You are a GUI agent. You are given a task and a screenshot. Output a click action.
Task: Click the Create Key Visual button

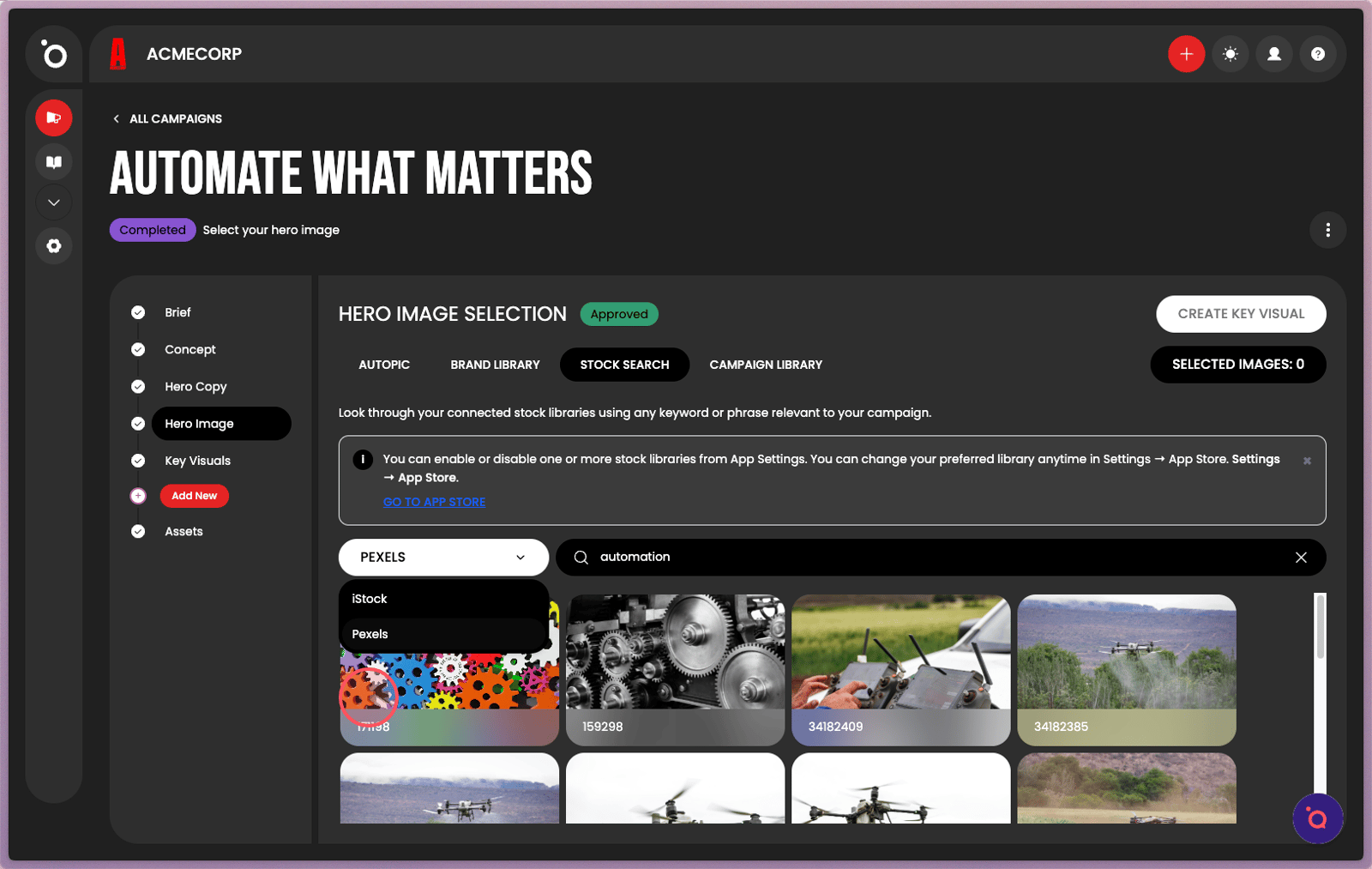pyautogui.click(x=1241, y=314)
